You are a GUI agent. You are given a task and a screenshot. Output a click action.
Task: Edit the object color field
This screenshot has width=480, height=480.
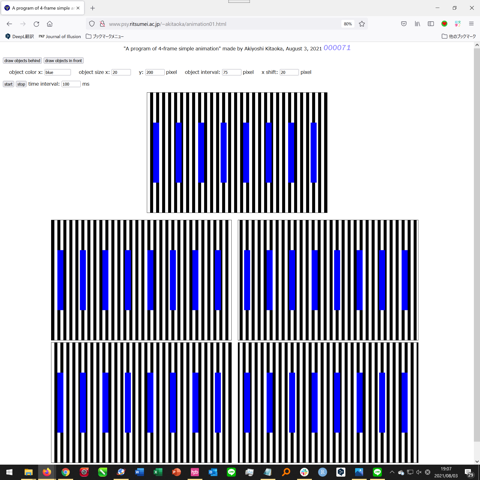point(57,72)
